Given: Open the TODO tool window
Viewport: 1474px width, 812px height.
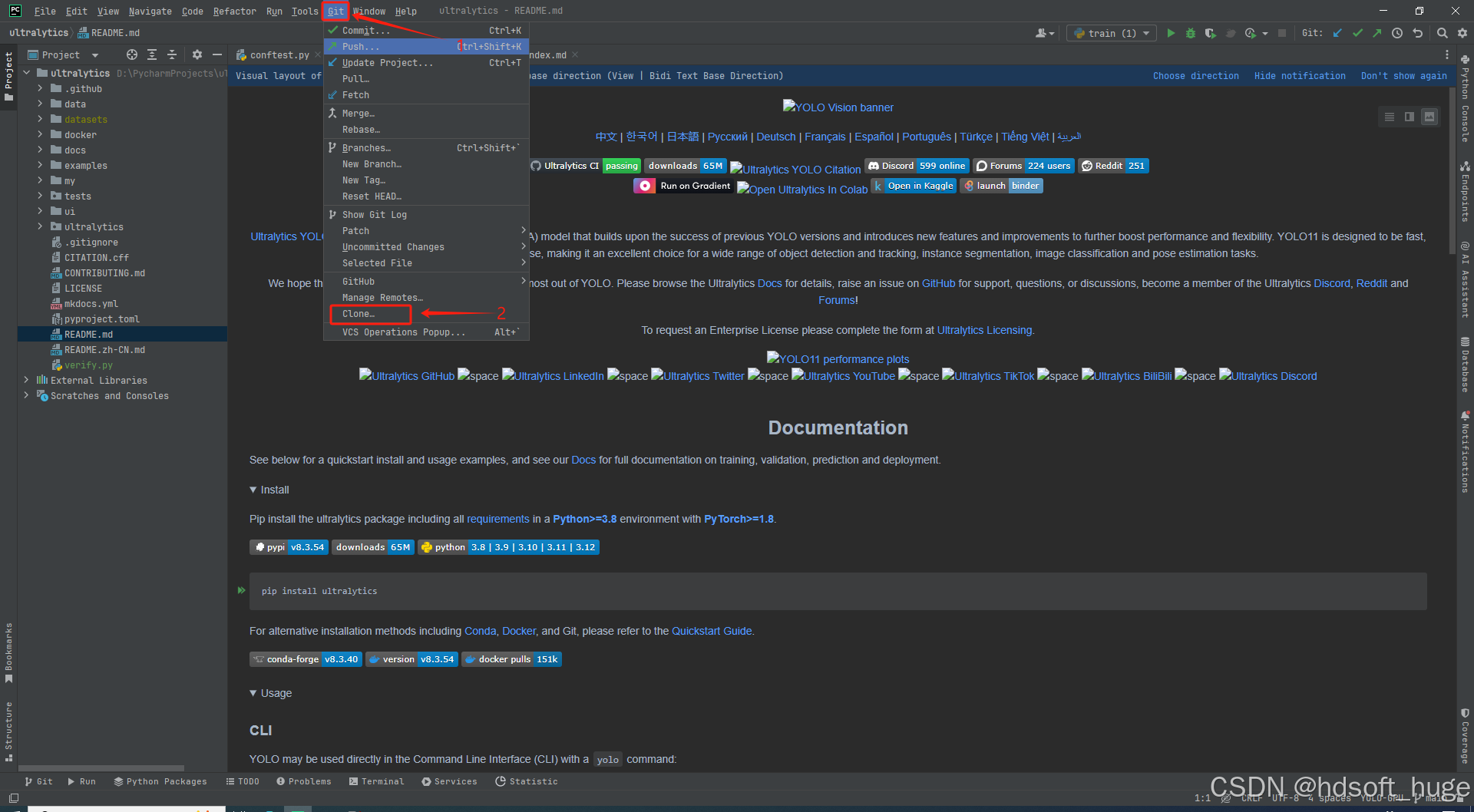Looking at the screenshot, I should click(x=243, y=781).
